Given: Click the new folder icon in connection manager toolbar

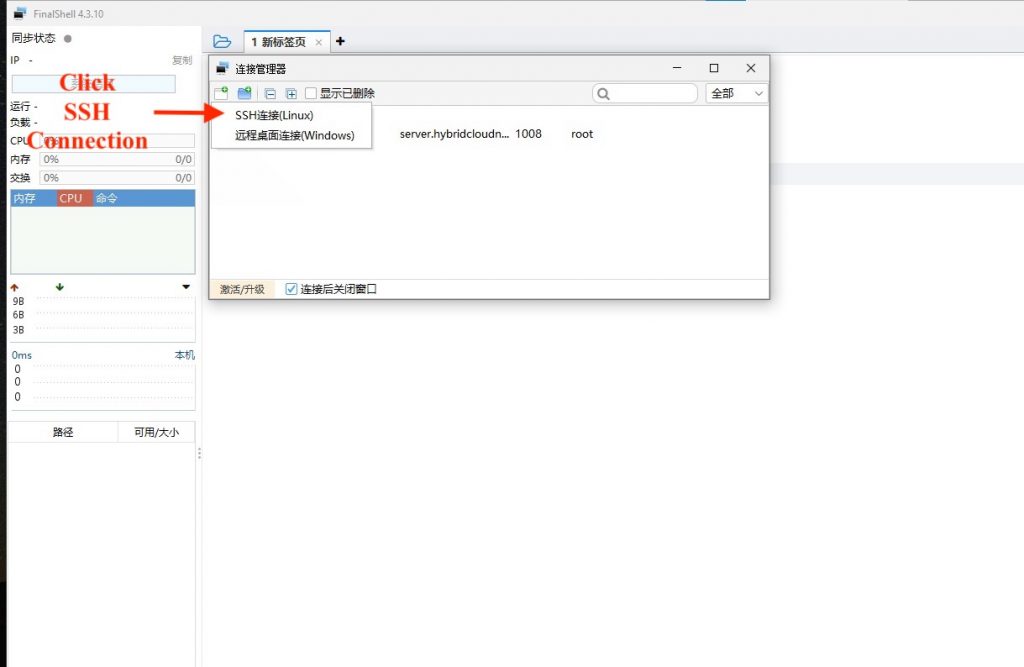Looking at the screenshot, I should pyautogui.click(x=245, y=92).
